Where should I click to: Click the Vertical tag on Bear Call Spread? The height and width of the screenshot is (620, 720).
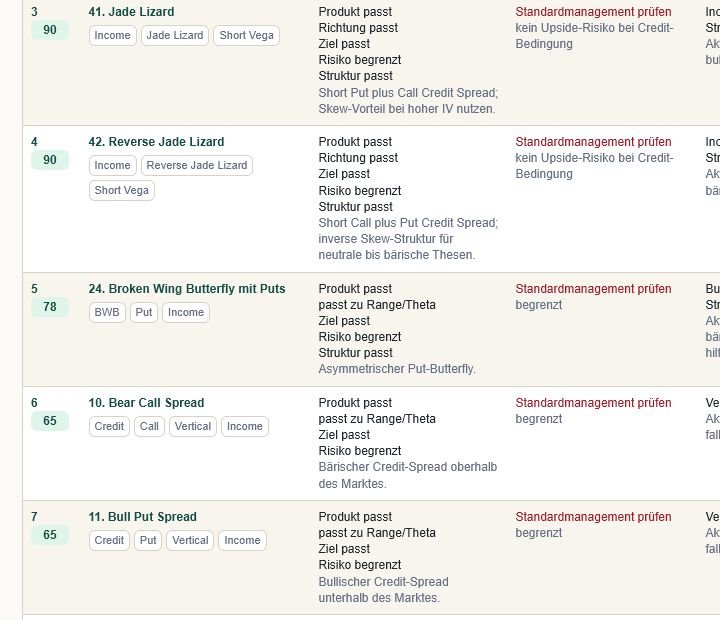(193, 426)
